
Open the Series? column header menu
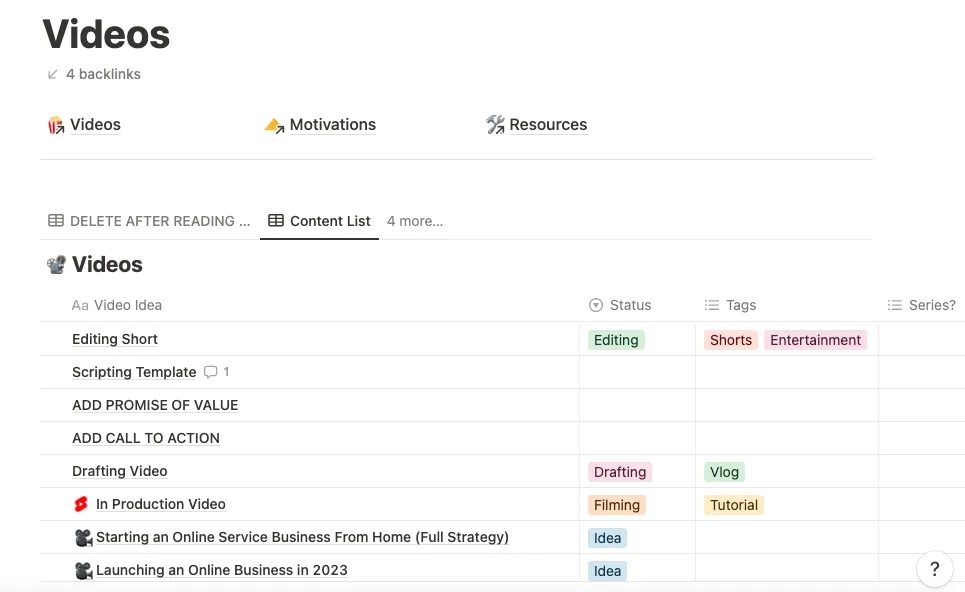(x=928, y=305)
